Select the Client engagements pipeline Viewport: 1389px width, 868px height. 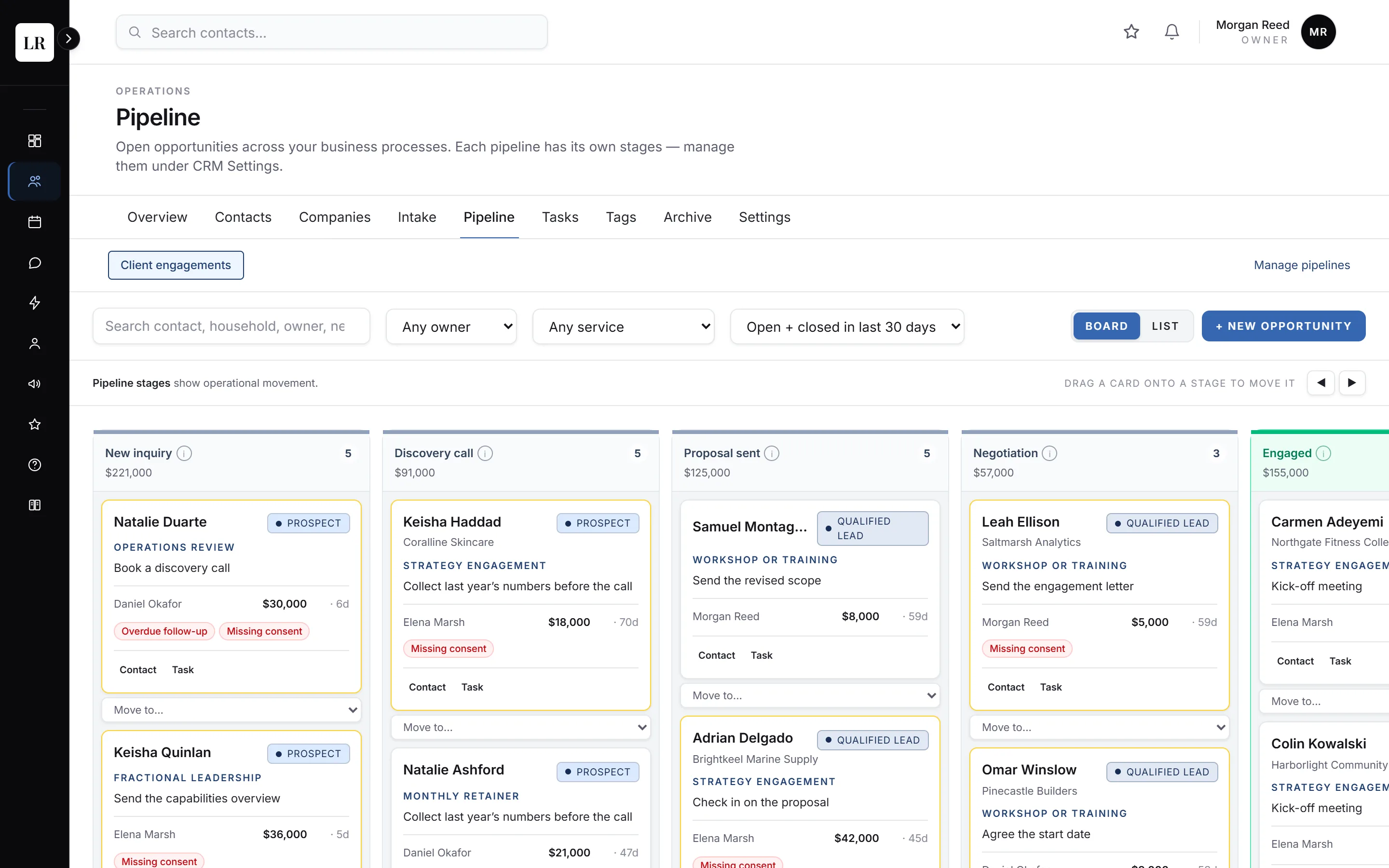pyautogui.click(x=176, y=265)
